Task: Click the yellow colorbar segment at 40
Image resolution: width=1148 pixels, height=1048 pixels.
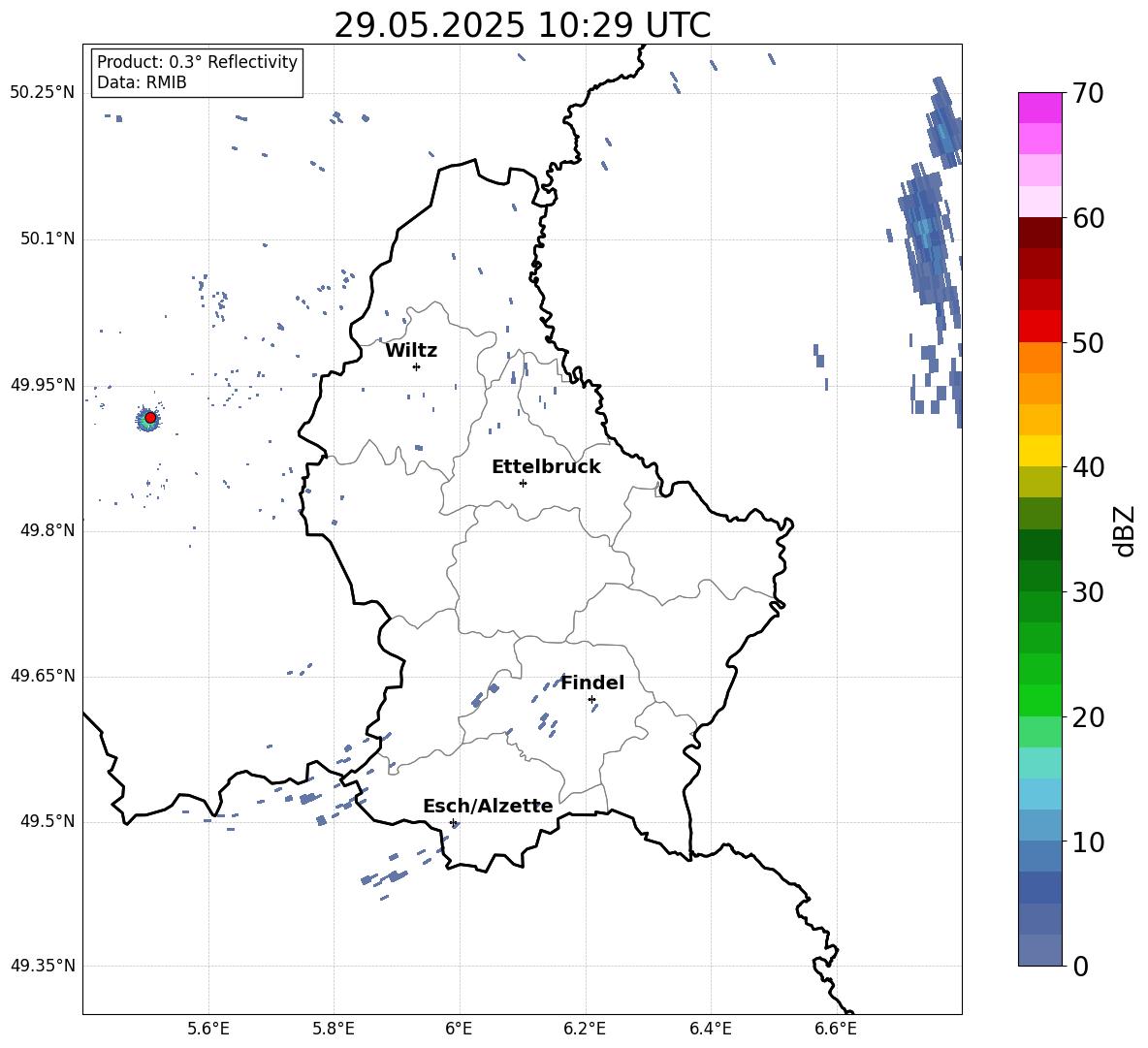Action: pos(1039,451)
